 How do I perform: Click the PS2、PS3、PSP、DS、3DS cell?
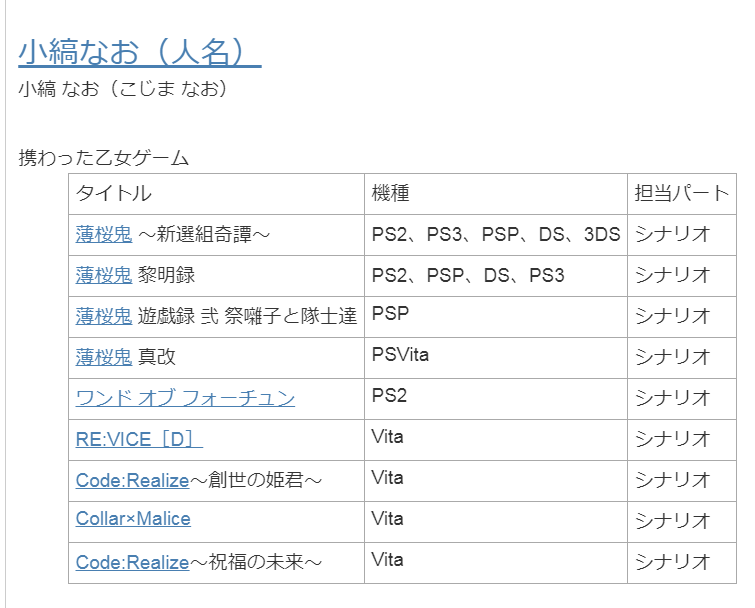click(496, 234)
